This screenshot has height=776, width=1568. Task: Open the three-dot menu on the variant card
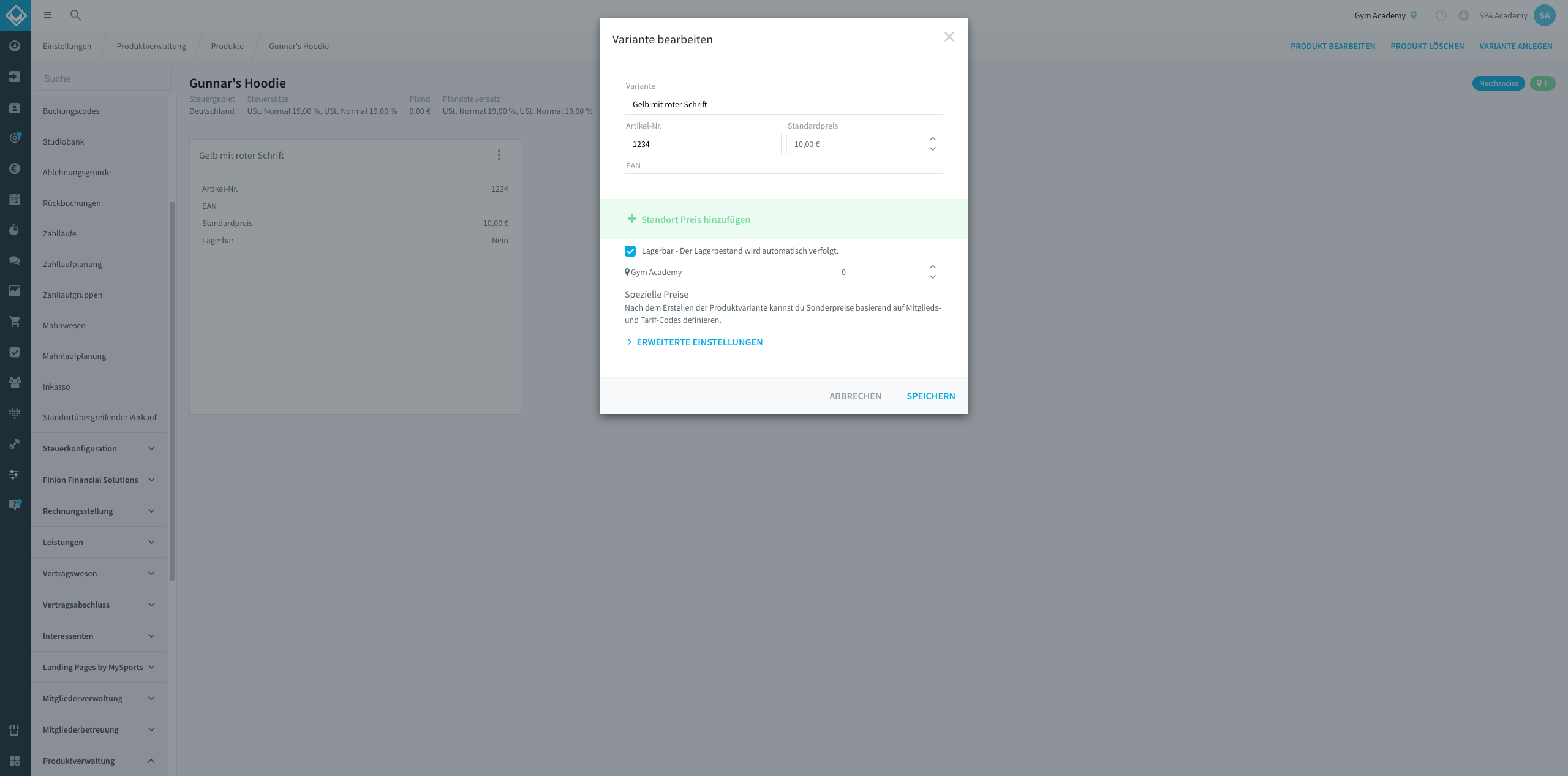[x=499, y=156]
